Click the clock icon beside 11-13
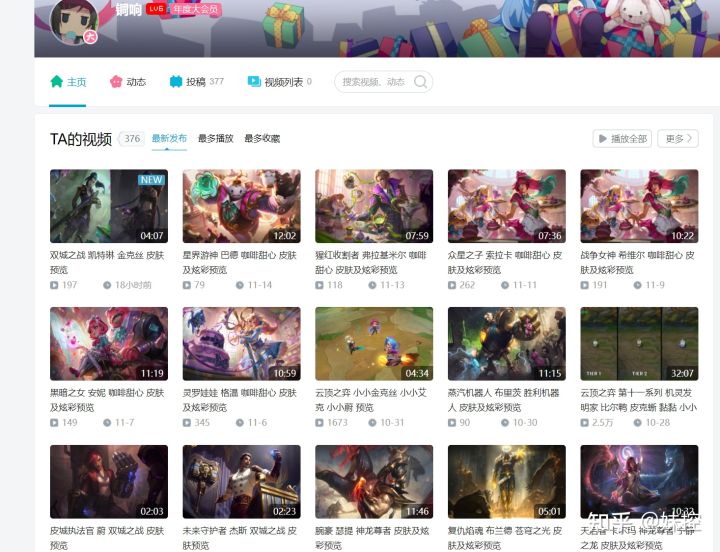 point(372,285)
